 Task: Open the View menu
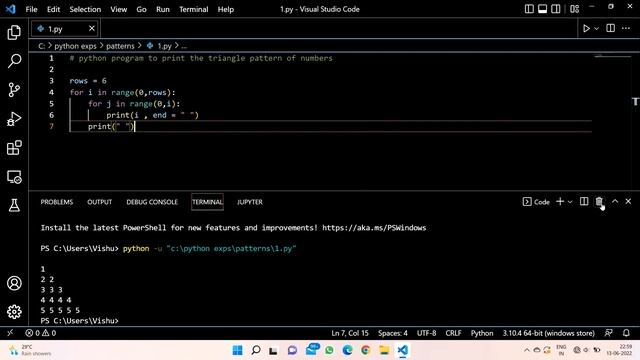point(118,9)
